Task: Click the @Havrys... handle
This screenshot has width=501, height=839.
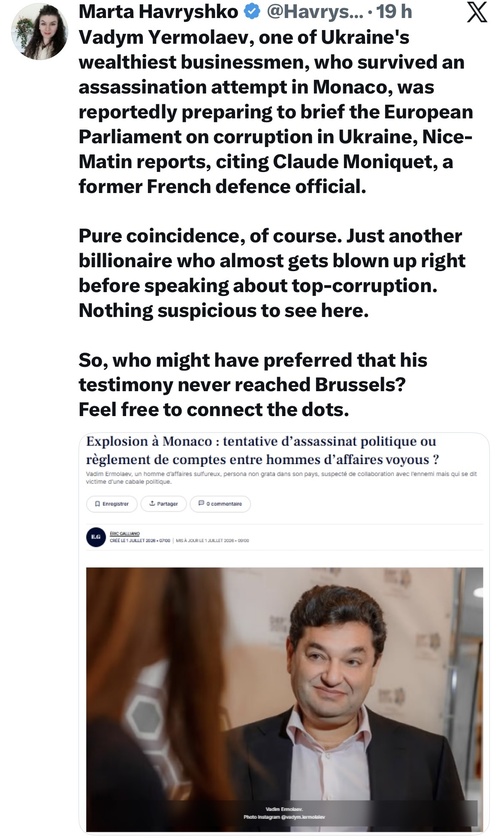Action: (315, 11)
